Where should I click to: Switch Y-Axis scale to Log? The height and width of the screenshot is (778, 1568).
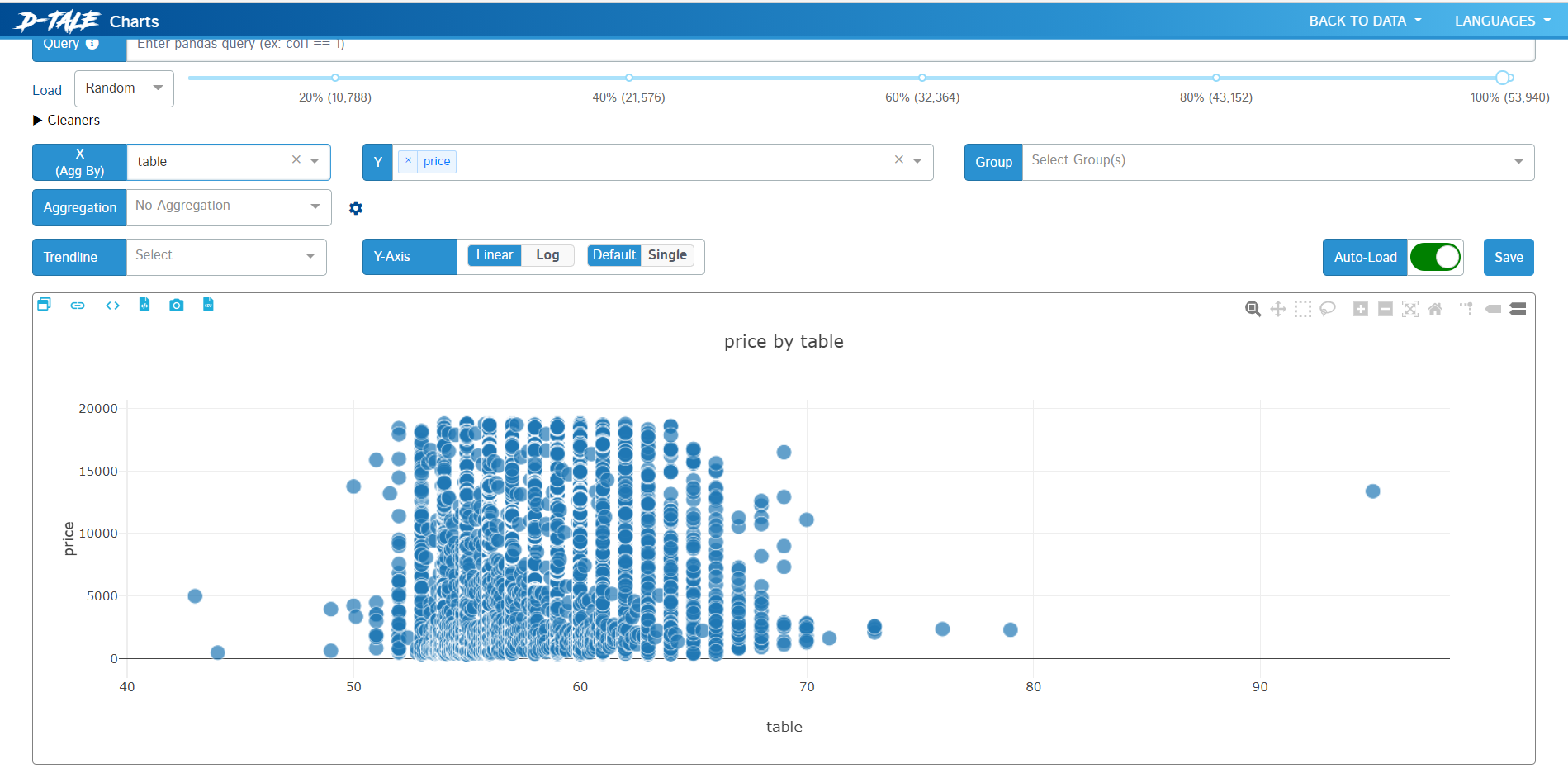(x=547, y=255)
